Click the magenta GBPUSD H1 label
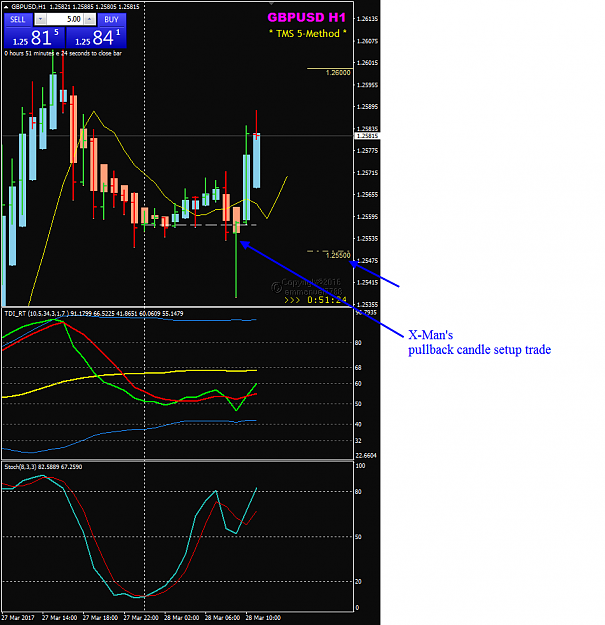 306,18
